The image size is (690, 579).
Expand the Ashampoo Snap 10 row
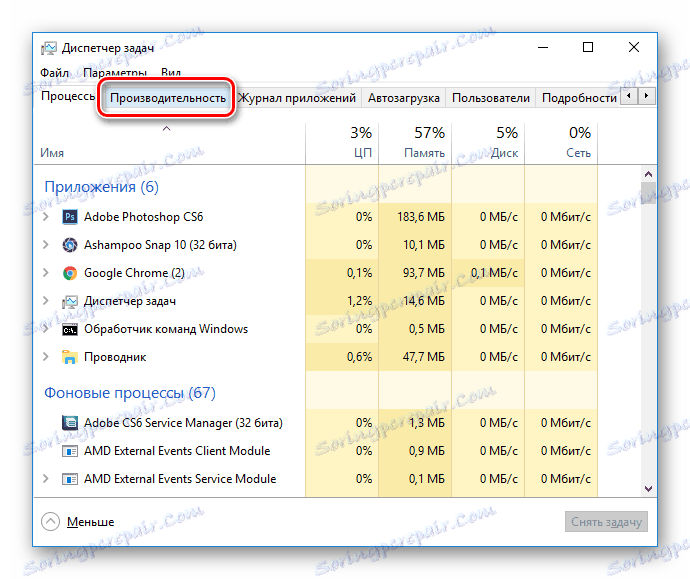pyautogui.click(x=46, y=245)
